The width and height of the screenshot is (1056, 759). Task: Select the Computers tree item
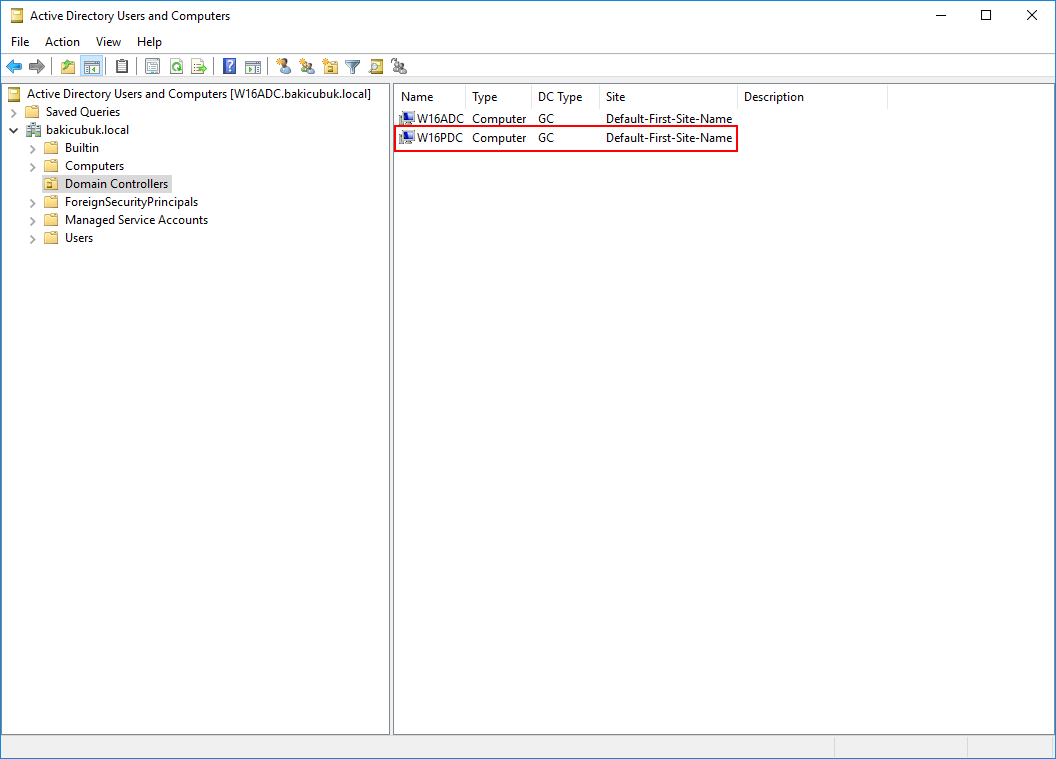94,166
